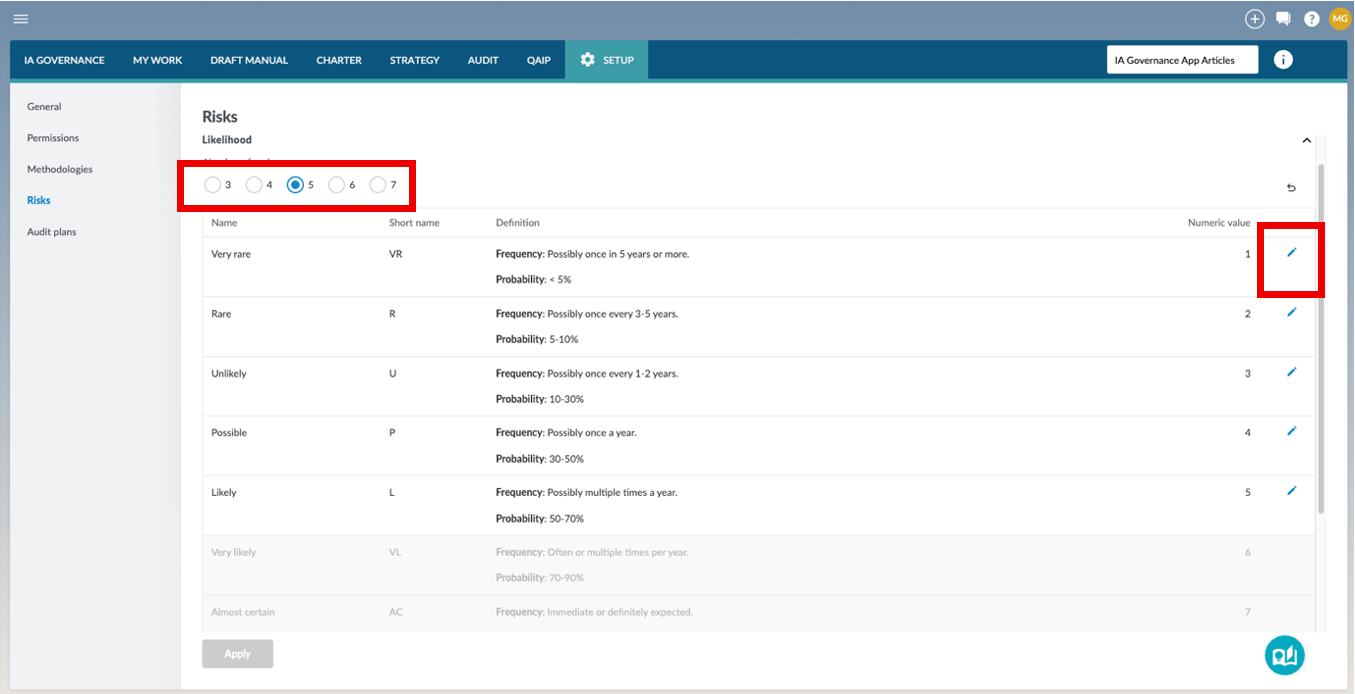
Task: Click the 'Very rare' name cell
Action: tap(231, 254)
